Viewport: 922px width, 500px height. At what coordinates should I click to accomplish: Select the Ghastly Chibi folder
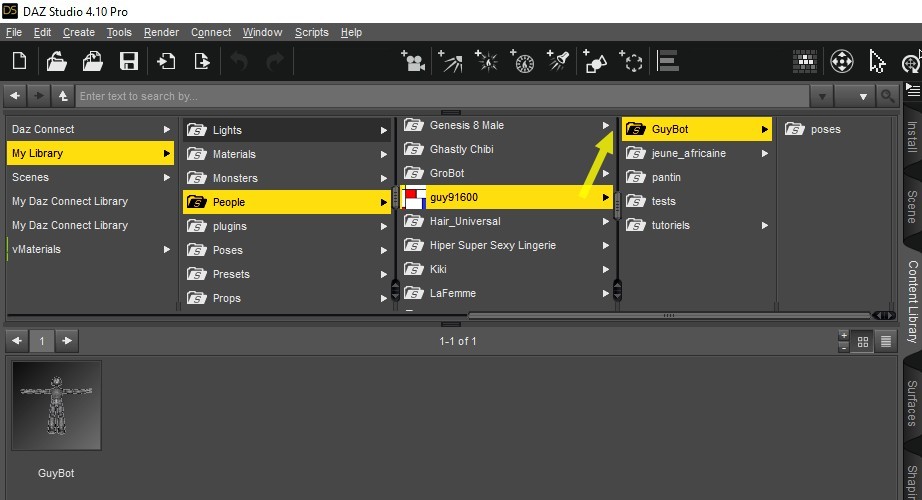pyautogui.click(x=462, y=149)
